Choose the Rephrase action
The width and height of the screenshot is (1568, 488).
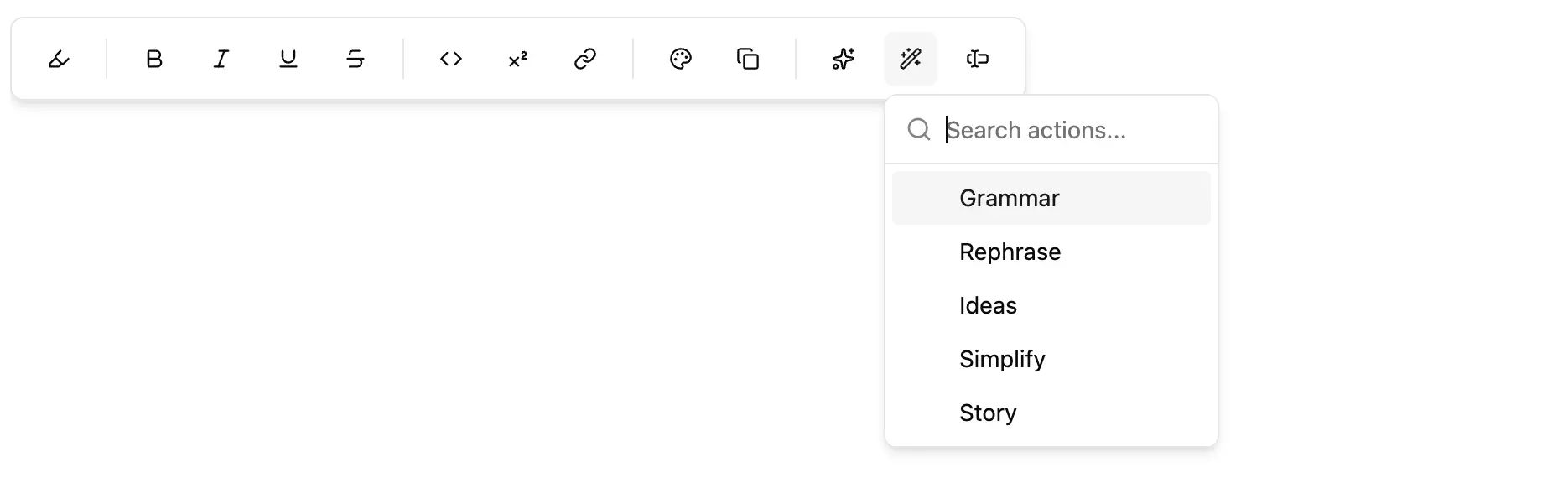(x=1051, y=252)
